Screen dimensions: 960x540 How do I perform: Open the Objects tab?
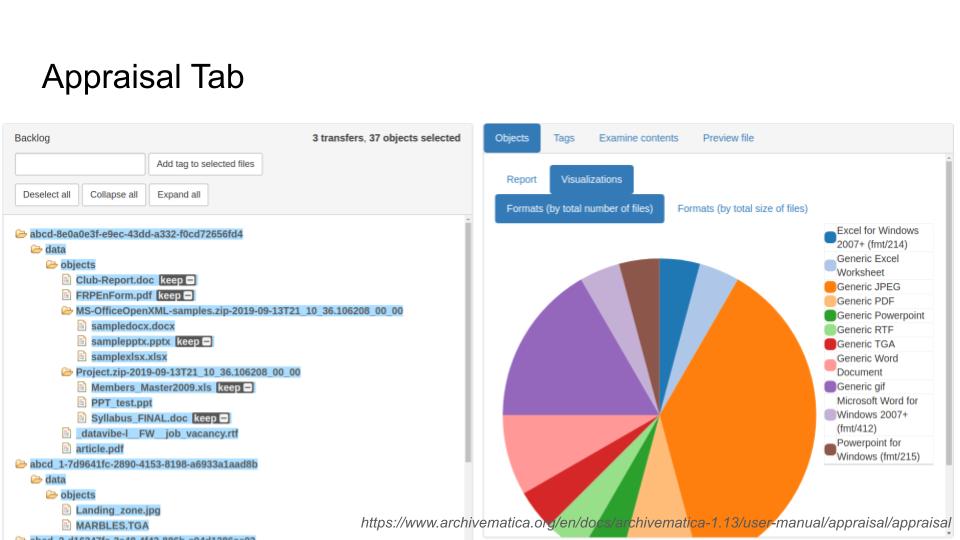click(512, 138)
